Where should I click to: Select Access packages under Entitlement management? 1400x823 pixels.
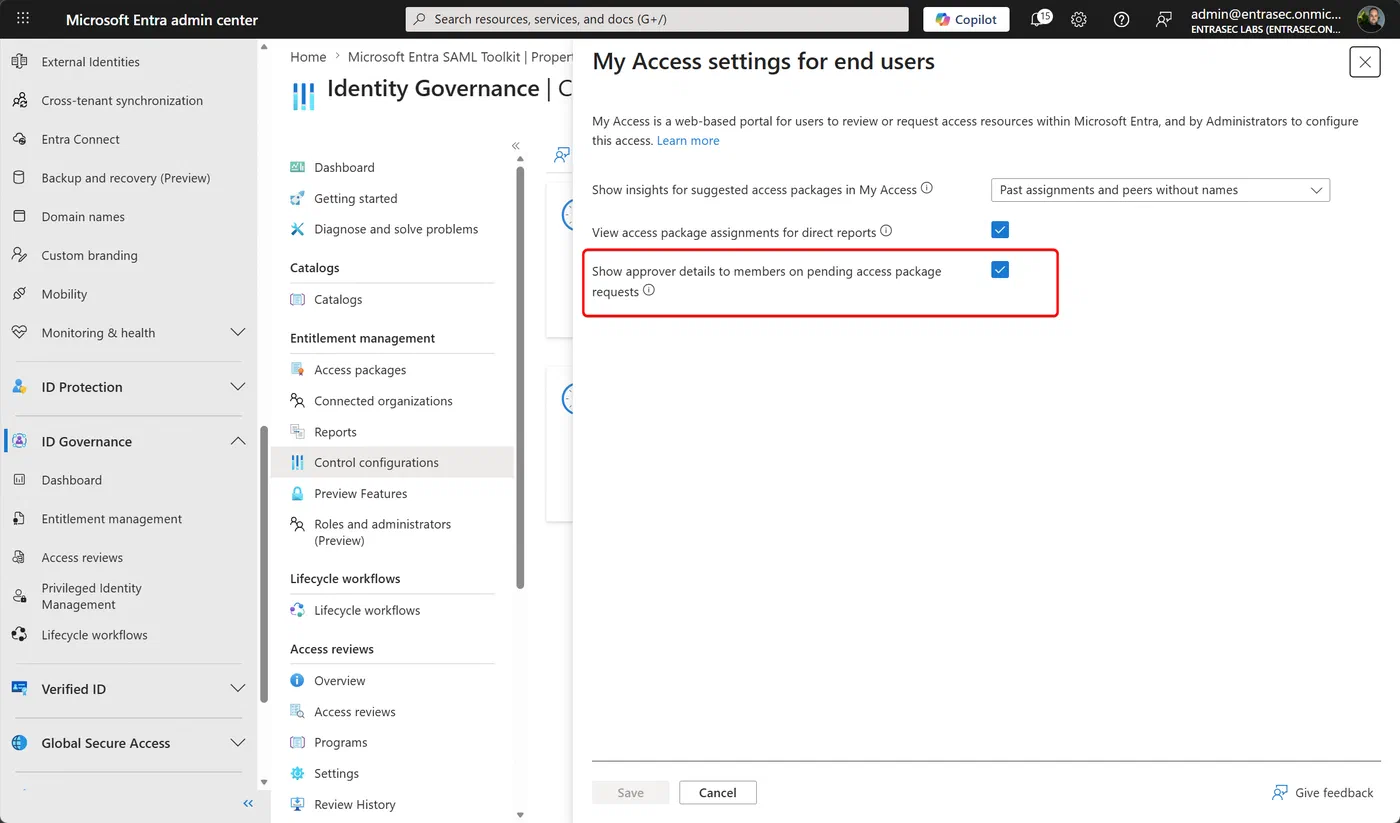[360, 370]
